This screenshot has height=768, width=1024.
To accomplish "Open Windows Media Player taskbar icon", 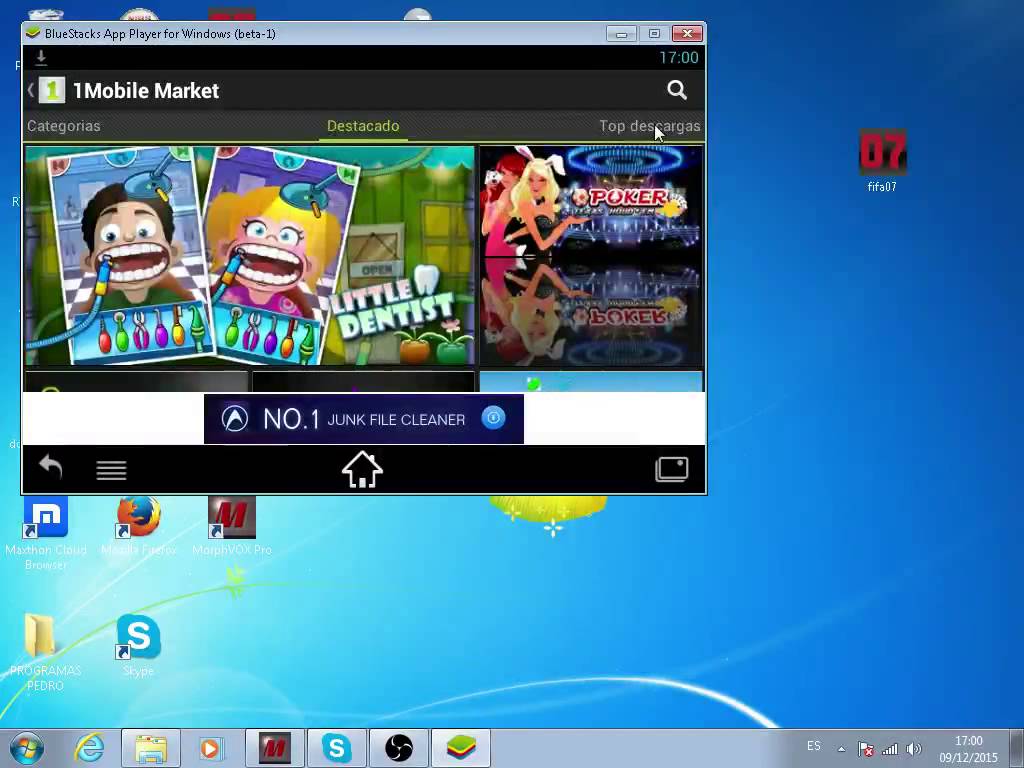I will [x=210, y=748].
